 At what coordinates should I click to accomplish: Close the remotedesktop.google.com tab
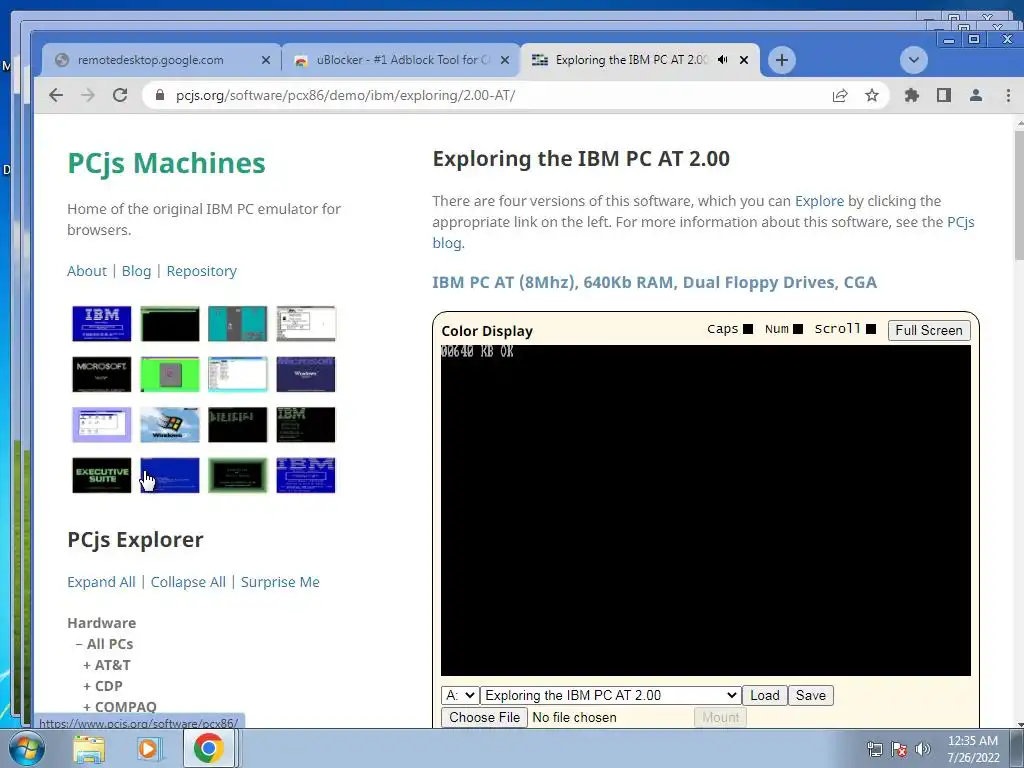coord(266,60)
